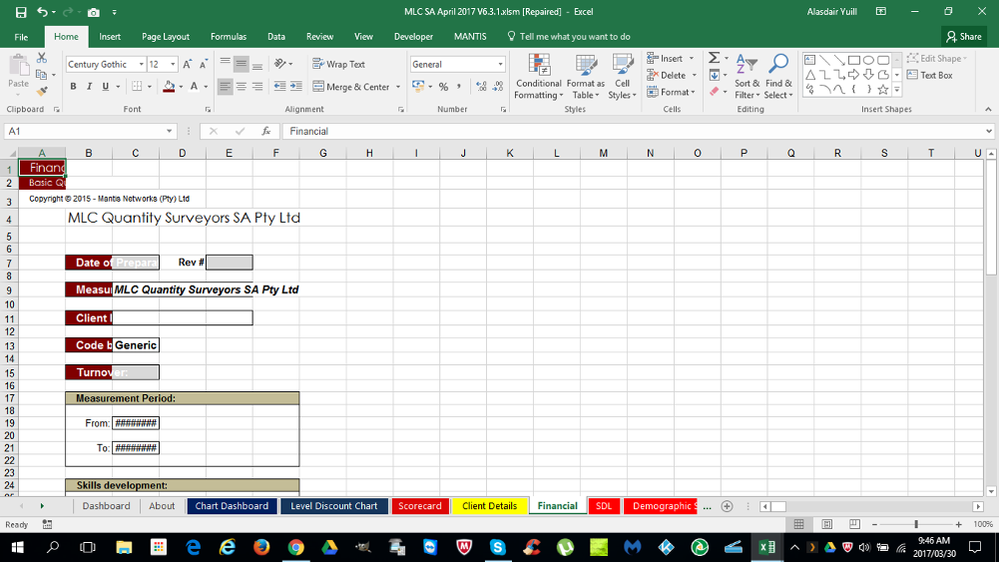This screenshot has width=999, height=562.
Task: Open Skype from the taskbar
Action: click(x=498, y=547)
